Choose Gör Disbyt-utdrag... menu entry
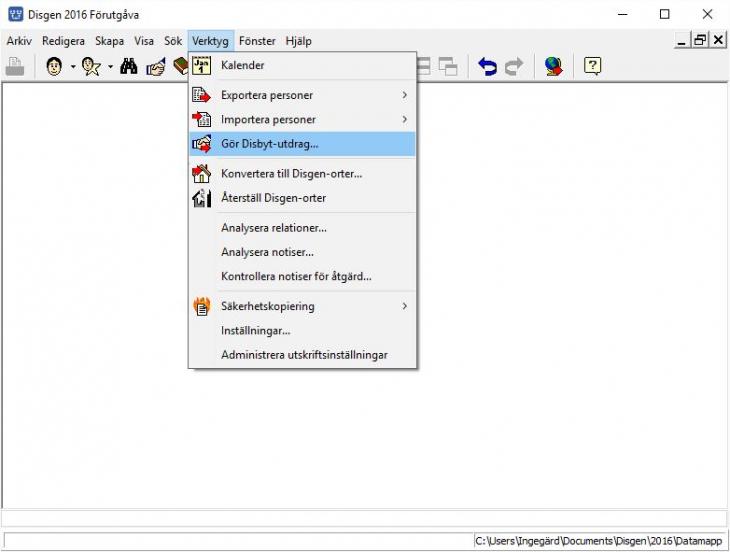This screenshot has height=552, width=730. (302, 144)
